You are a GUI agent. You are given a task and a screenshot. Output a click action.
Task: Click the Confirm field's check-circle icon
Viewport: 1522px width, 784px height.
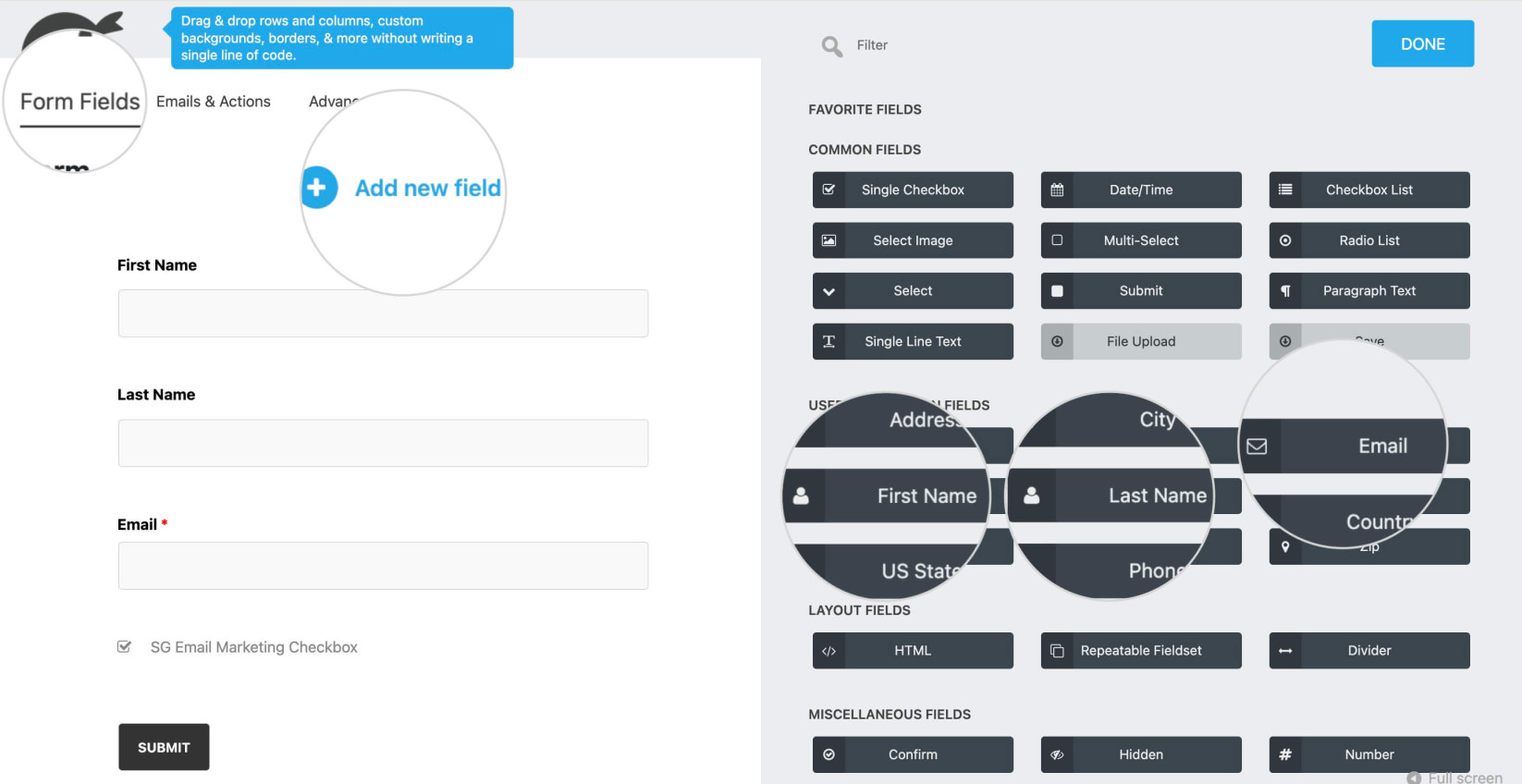point(829,754)
